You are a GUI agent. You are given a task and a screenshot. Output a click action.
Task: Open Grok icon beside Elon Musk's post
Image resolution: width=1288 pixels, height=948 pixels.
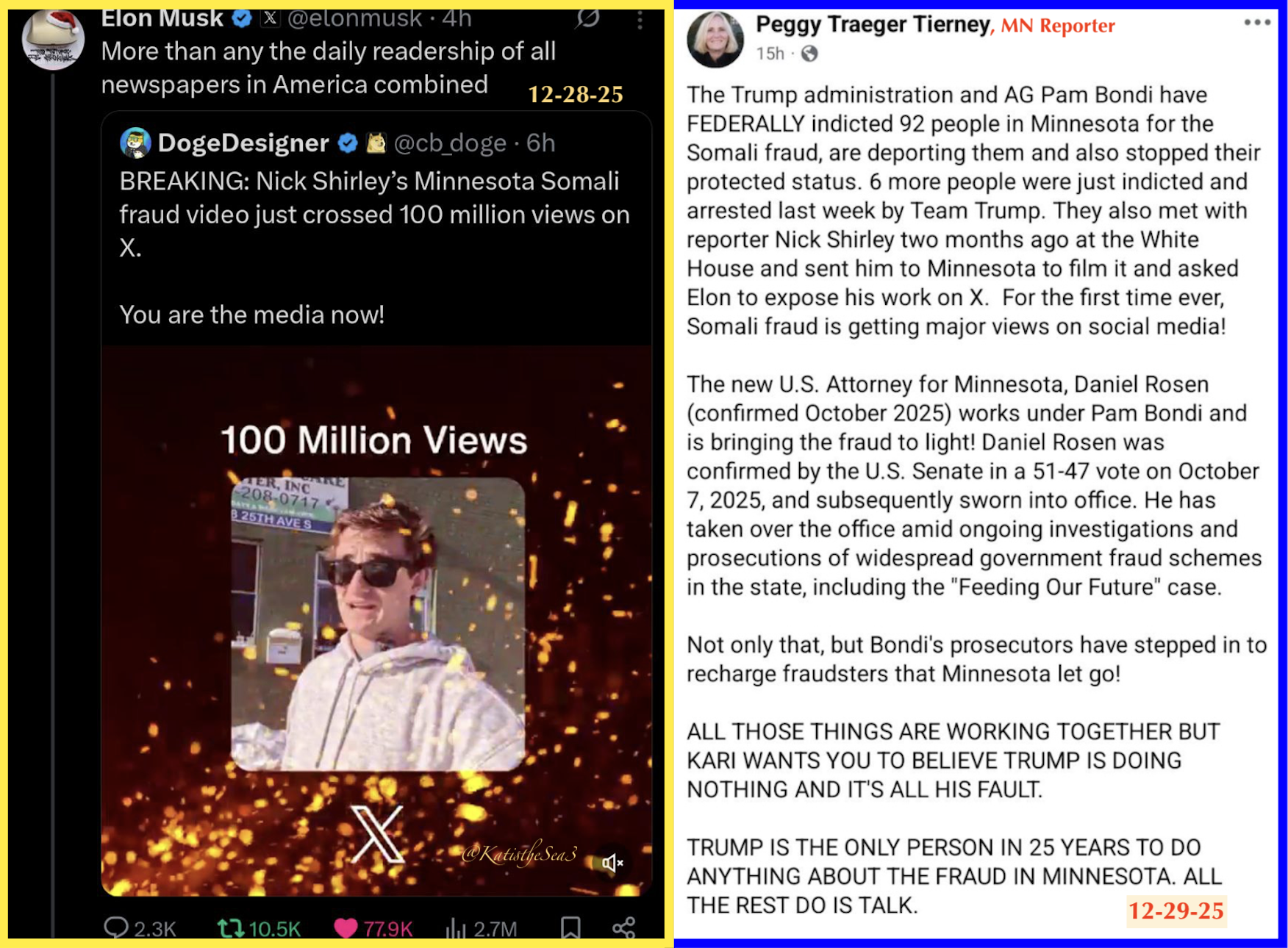[587, 18]
